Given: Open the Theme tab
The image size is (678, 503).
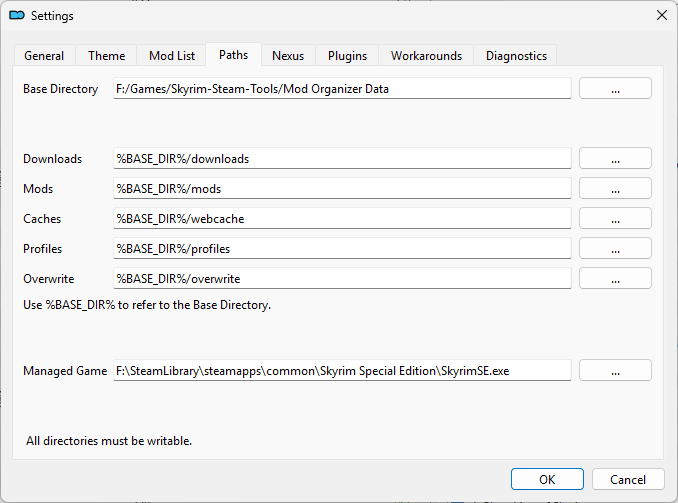Looking at the screenshot, I should [x=106, y=56].
